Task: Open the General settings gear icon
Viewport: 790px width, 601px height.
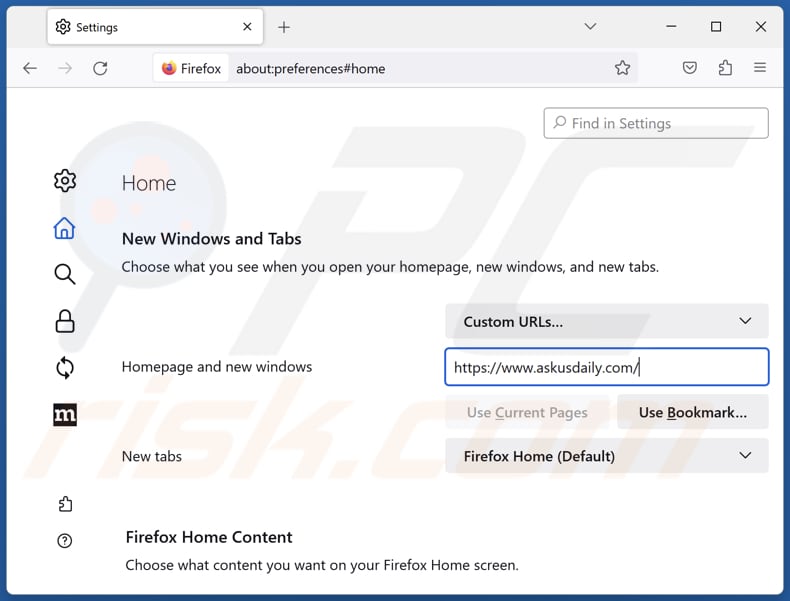Action: pyautogui.click(x=65, y=181)
